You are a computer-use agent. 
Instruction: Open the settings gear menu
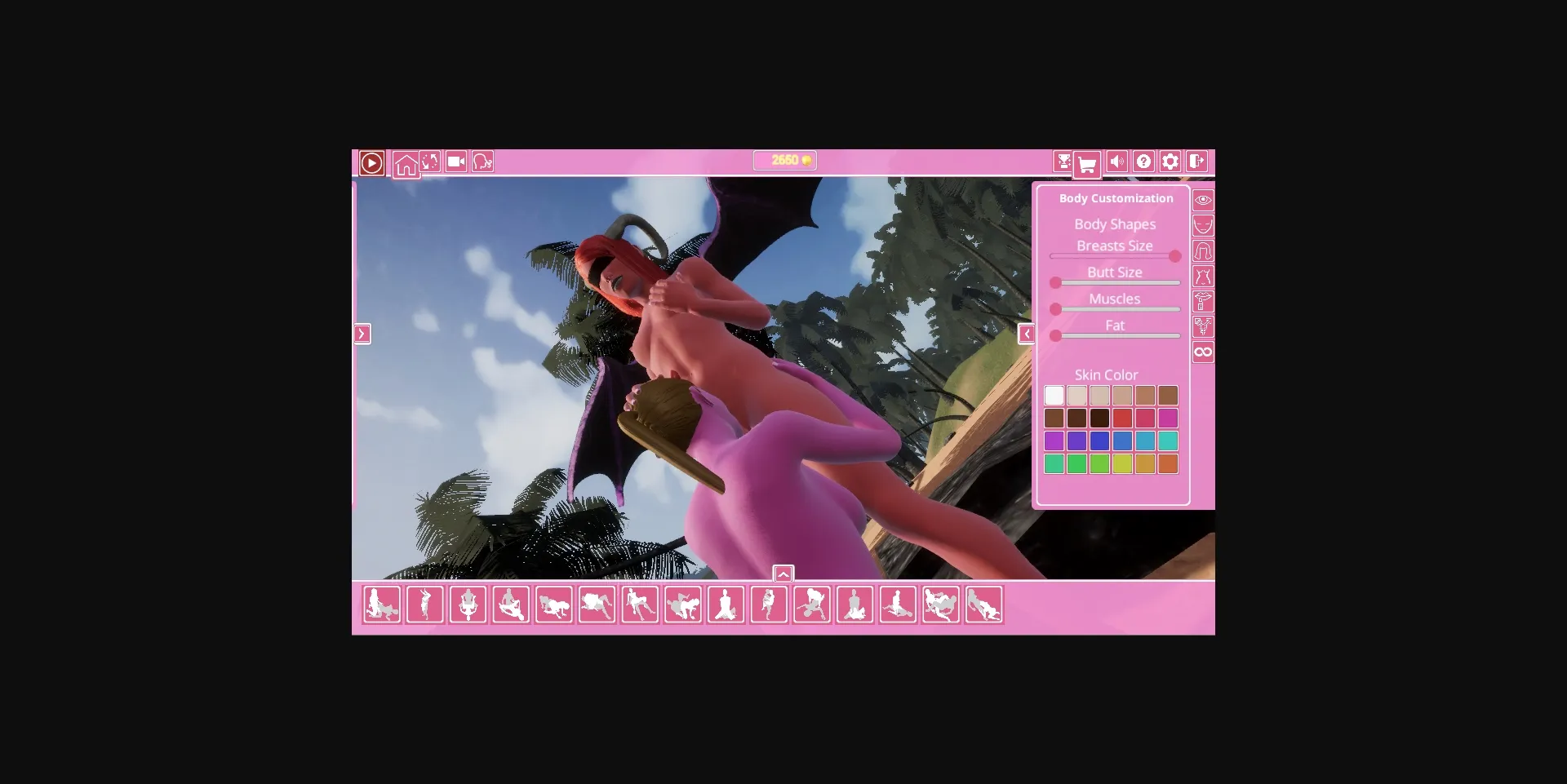(x=1170, y=162)
